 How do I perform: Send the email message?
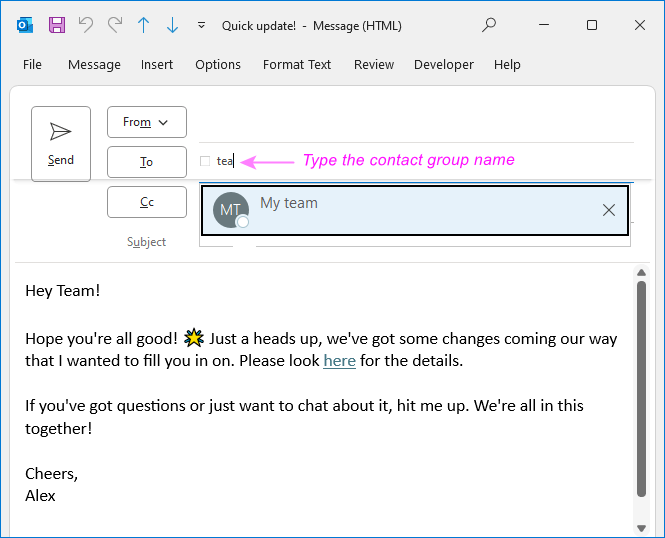pos(61,144)
